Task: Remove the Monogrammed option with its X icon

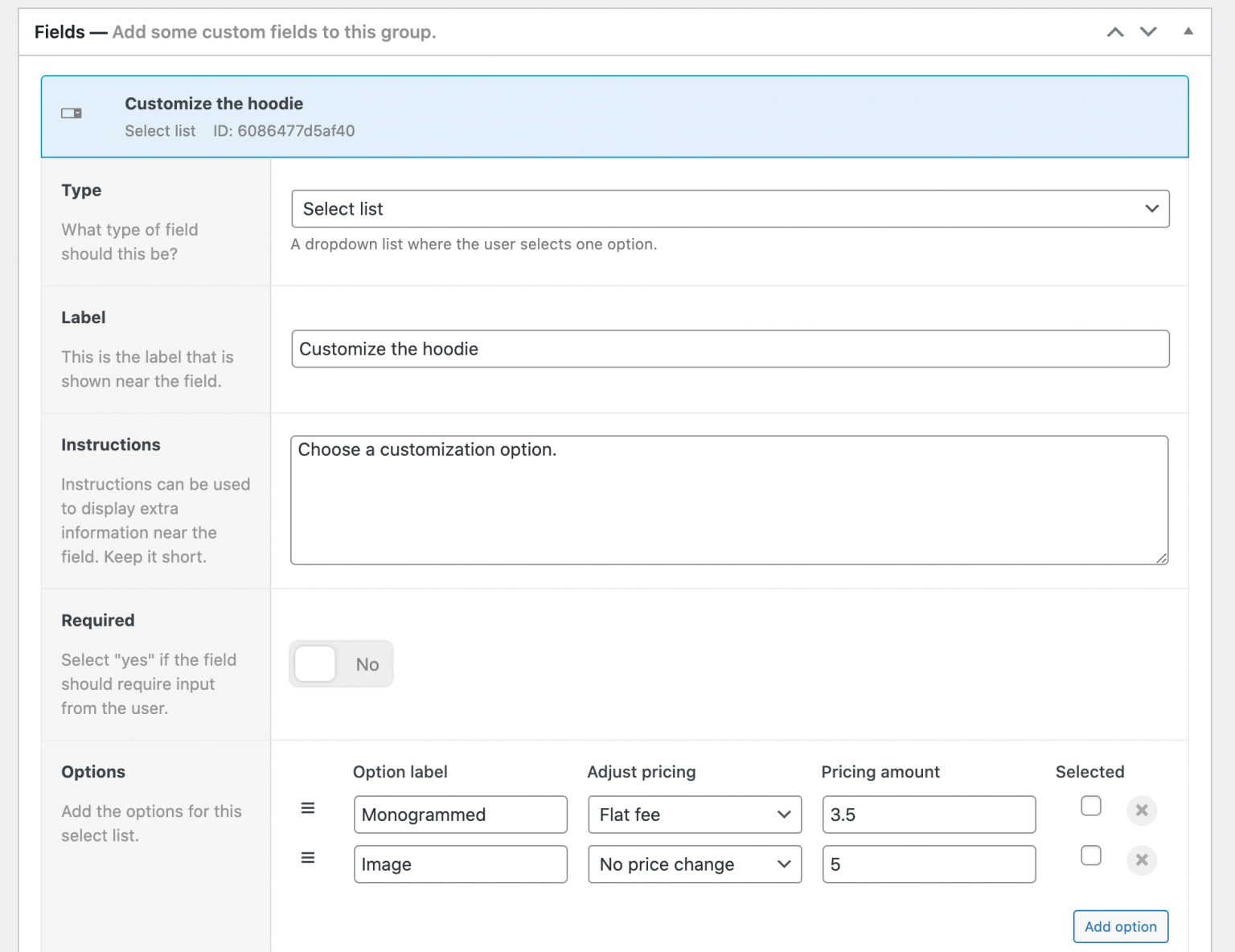Action: click(x=1142, y=810)
